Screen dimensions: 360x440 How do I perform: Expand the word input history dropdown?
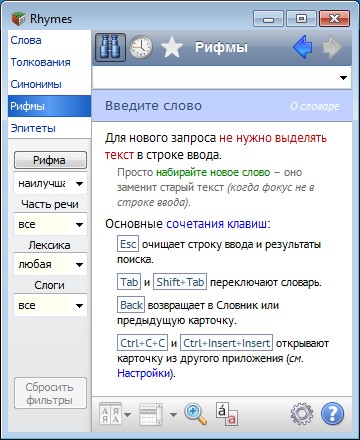pyautogui.click(x=343, y=78)
